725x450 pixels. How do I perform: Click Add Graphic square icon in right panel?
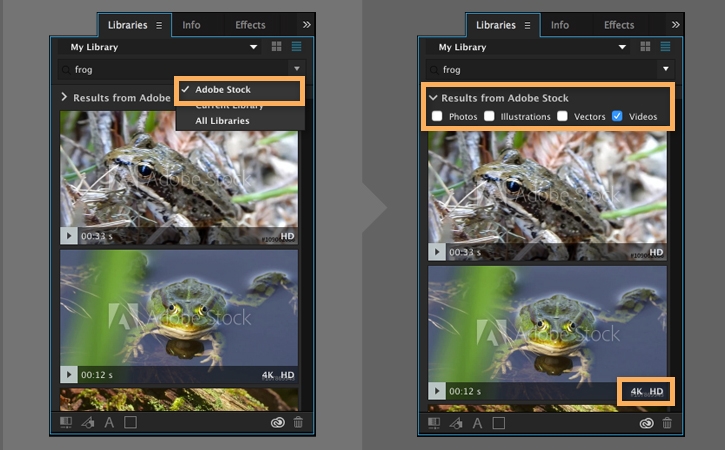pos(498,423)
